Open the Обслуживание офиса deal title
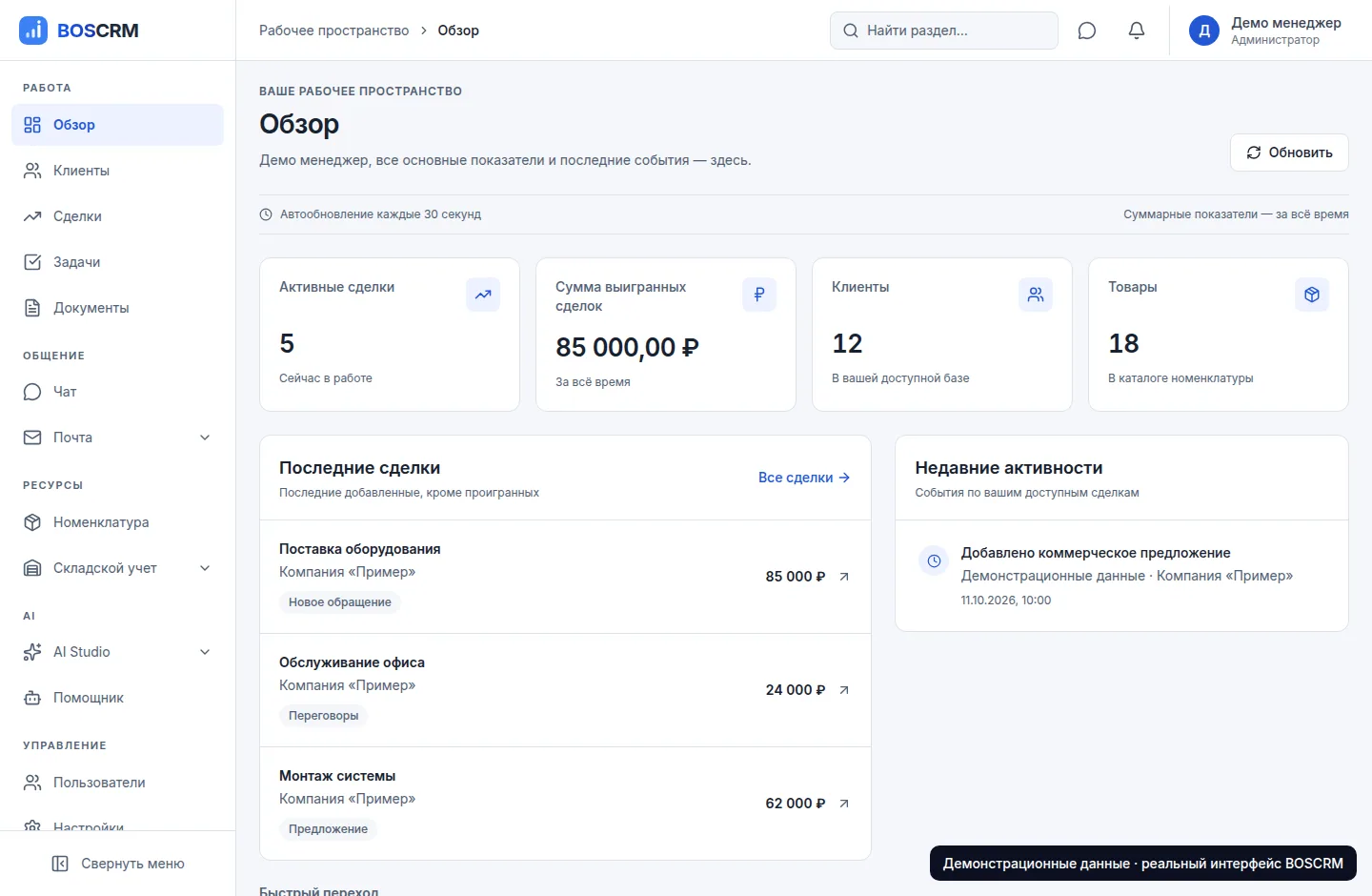Image resolution: width=1372 pixels, height=896 pixels. (352, 662)
